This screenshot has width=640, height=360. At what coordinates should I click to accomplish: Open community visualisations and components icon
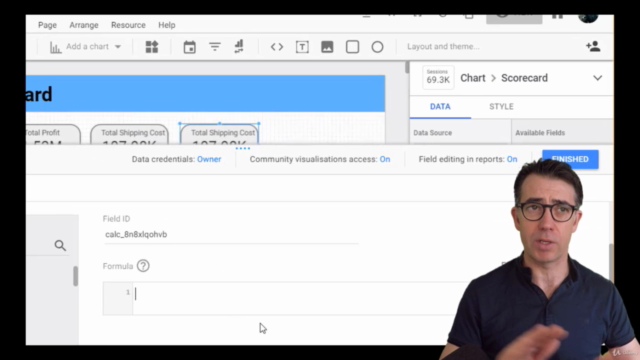[x=152, y=47]
